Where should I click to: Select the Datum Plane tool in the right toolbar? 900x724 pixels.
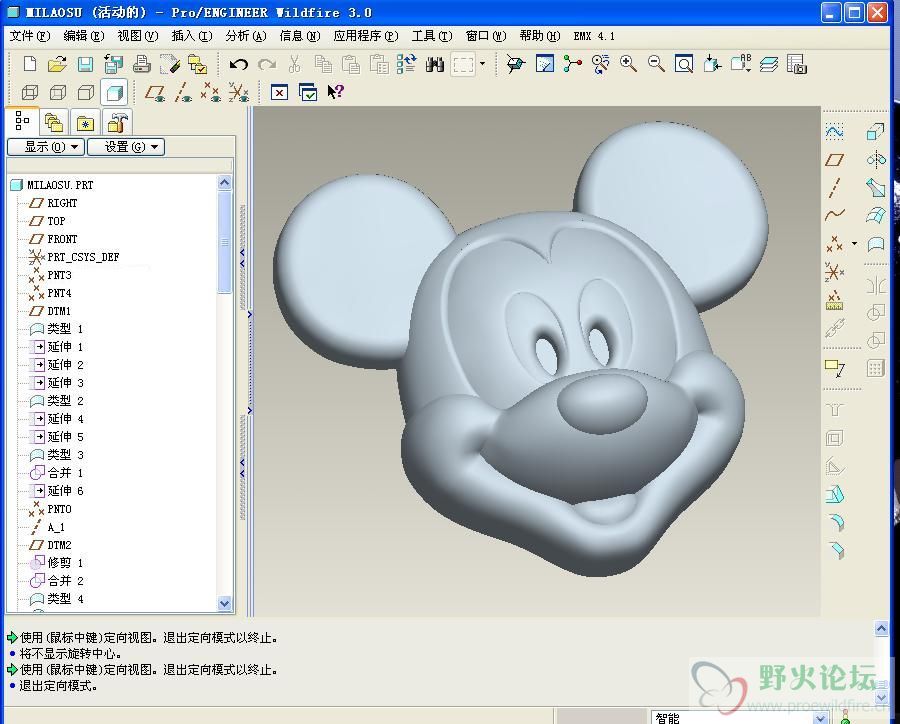click(x=835, y=160)
